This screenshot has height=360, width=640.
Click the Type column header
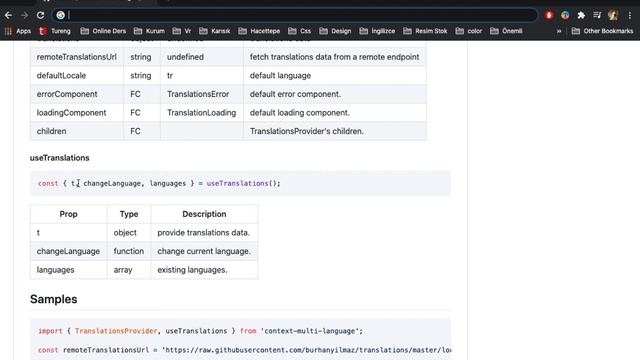[x=129, y=214]
